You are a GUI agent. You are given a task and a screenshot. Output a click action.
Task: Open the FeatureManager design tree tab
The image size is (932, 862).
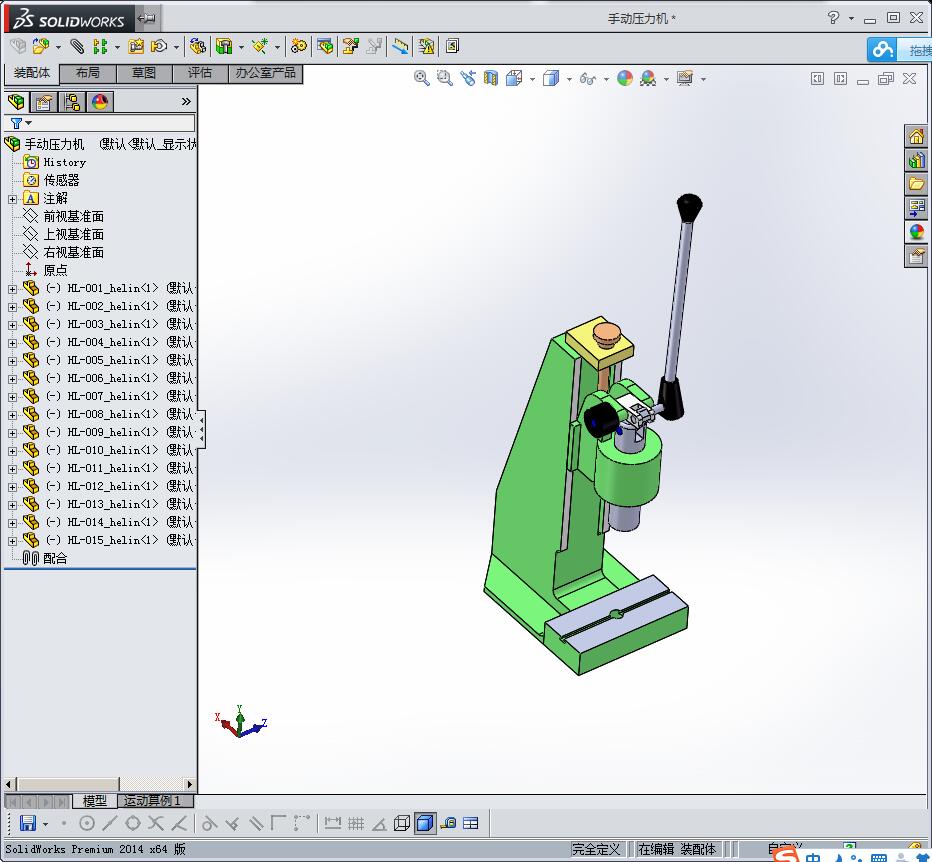pyautogui.click(x=16, y=101)
